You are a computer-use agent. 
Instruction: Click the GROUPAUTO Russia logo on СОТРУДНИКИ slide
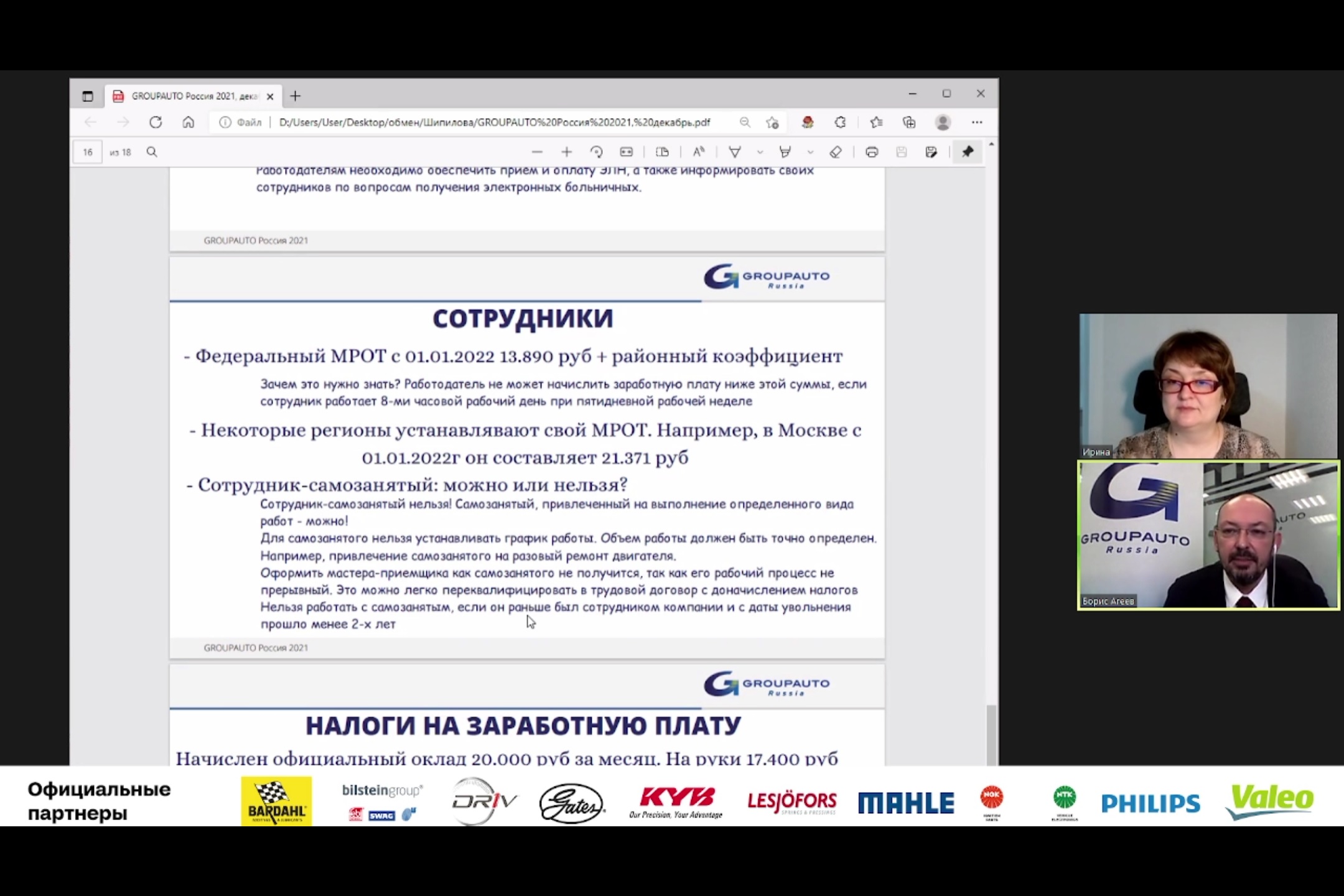tap(767, 277)
